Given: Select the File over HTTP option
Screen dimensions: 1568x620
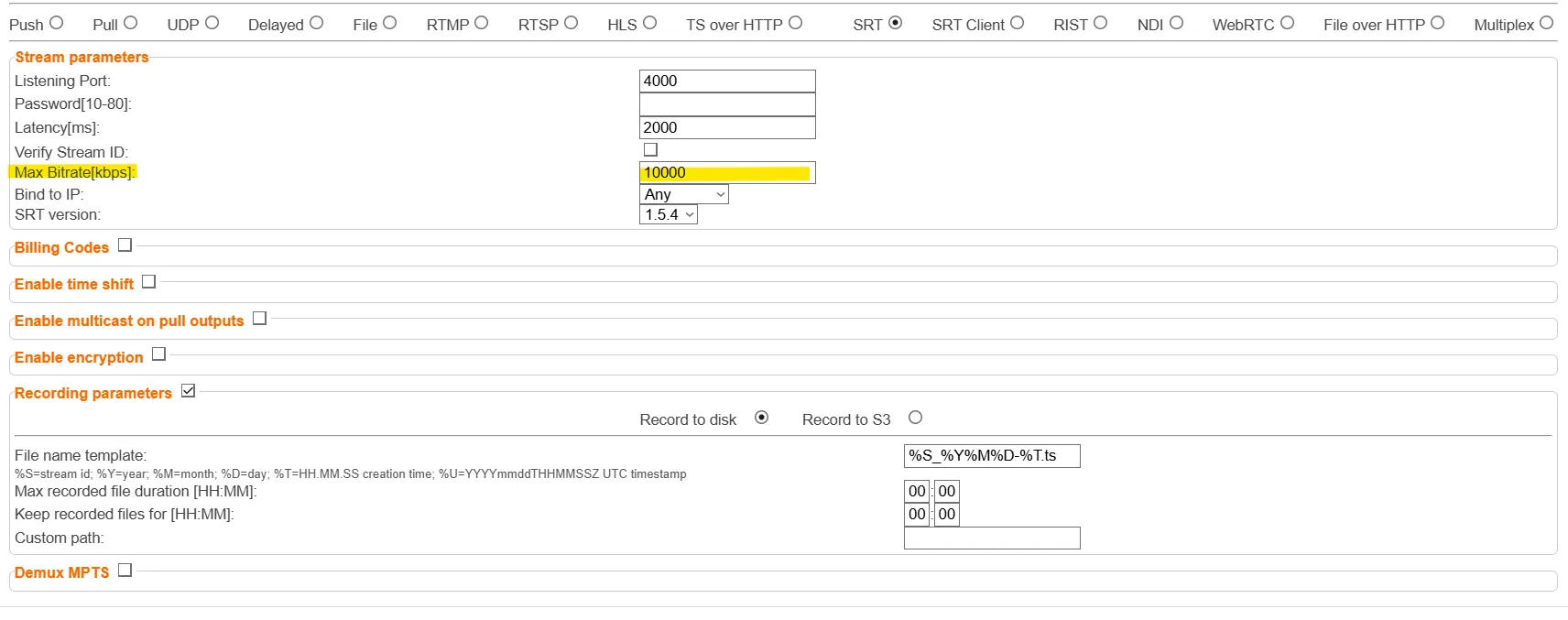Looking at the screenshot, I should click(x=1437, y=23).
